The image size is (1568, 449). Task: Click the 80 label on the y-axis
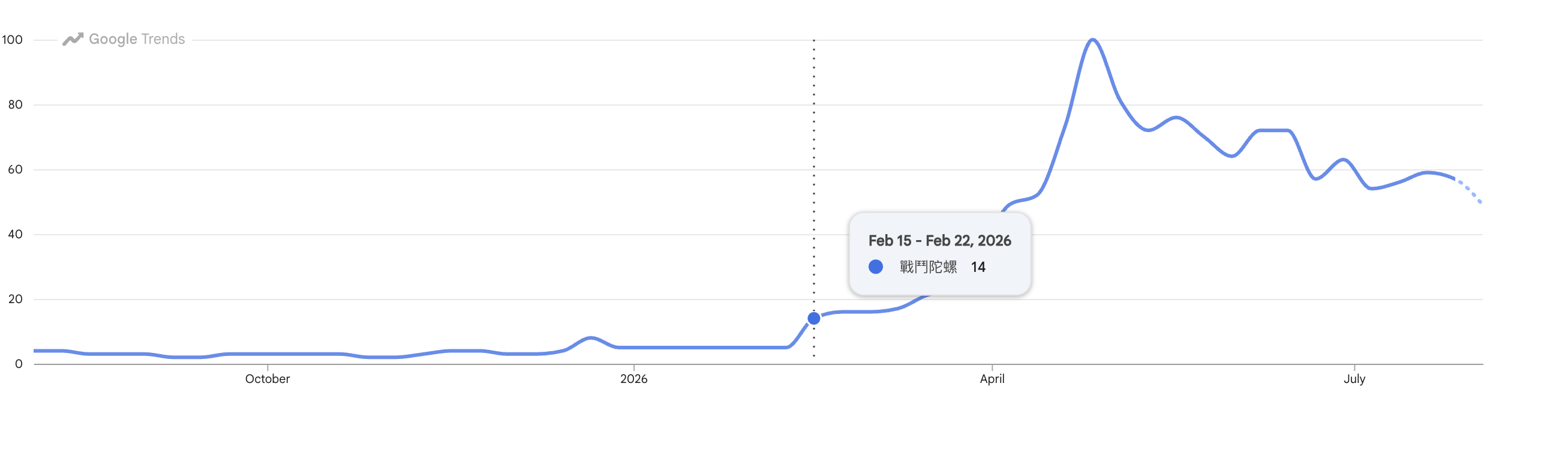click(15, 105)
